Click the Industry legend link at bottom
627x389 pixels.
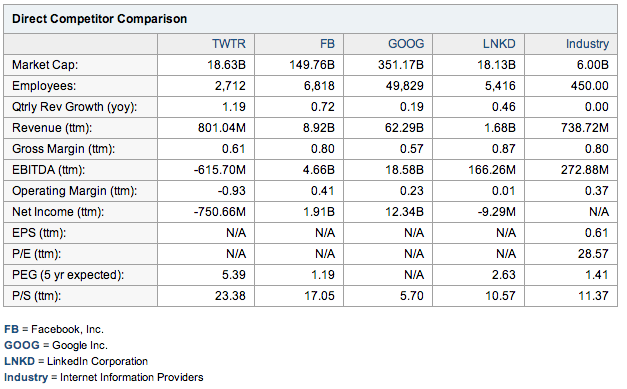[x=26, y=377]
